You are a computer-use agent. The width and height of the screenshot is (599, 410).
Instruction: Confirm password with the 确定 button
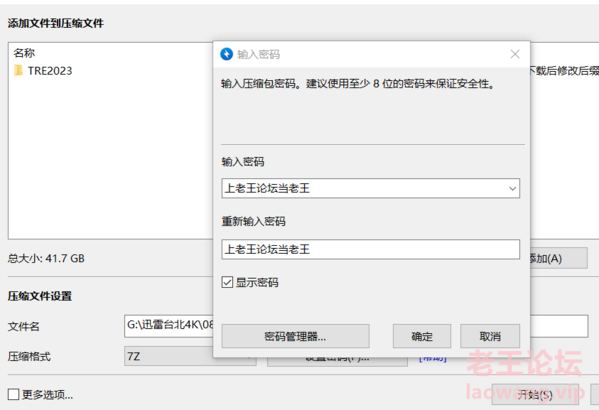422,336
